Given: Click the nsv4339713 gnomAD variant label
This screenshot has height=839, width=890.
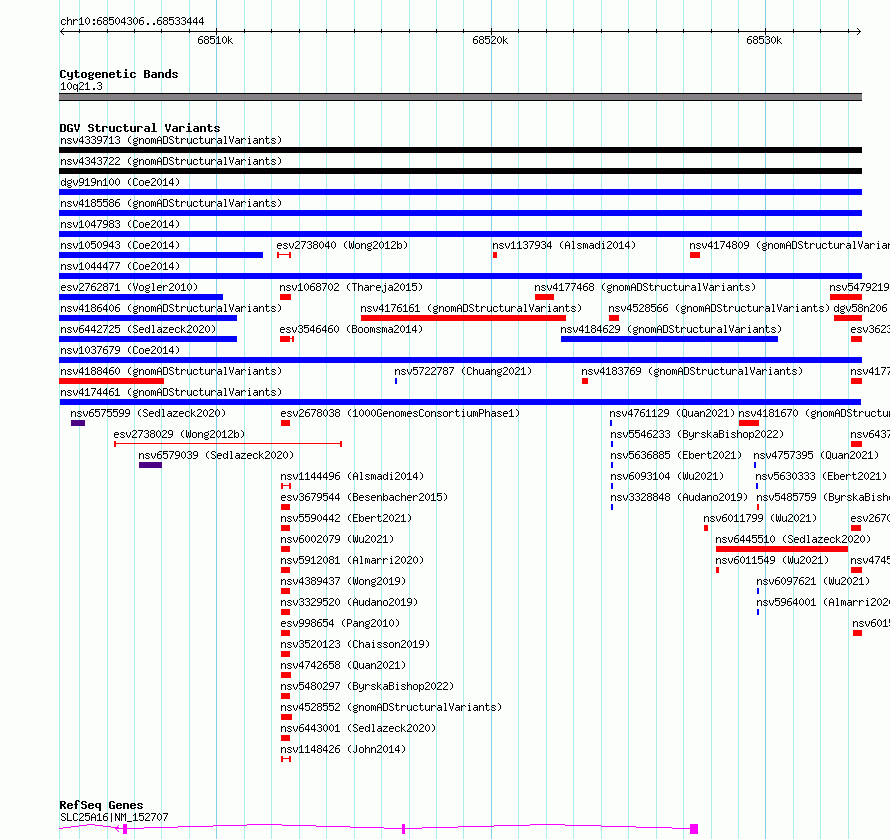Looking at the screenshot, I should 171,140.
